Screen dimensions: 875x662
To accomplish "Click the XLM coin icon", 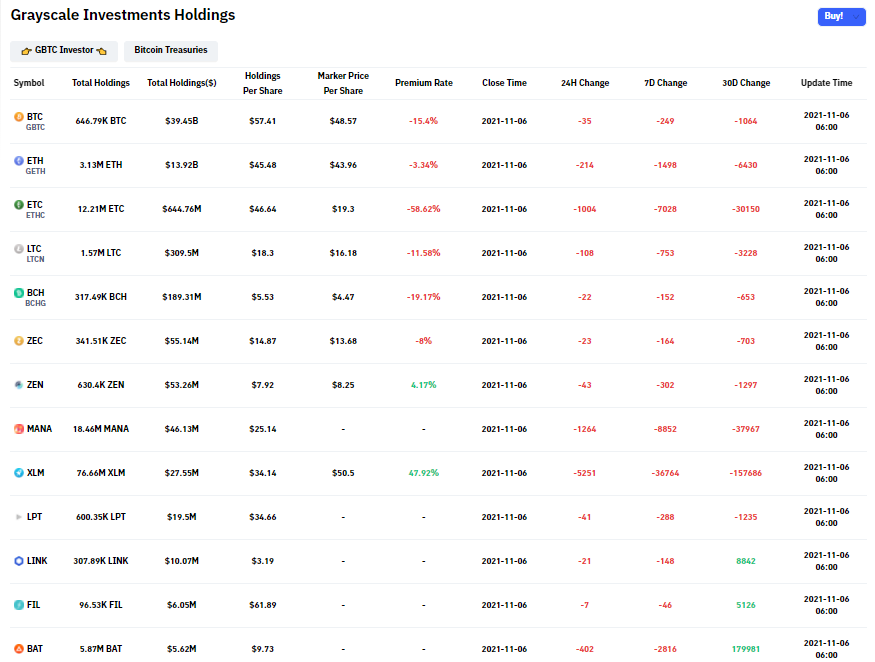I will (19, 473).
